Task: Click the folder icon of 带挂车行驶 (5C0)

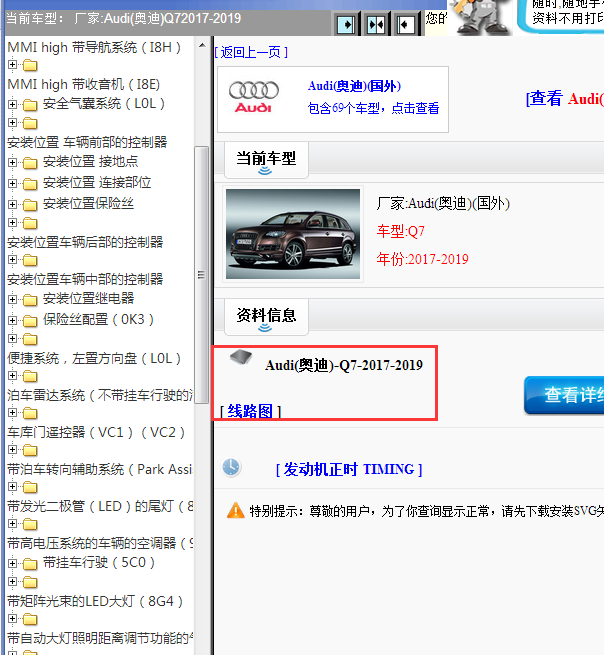Action: point(30,564)
